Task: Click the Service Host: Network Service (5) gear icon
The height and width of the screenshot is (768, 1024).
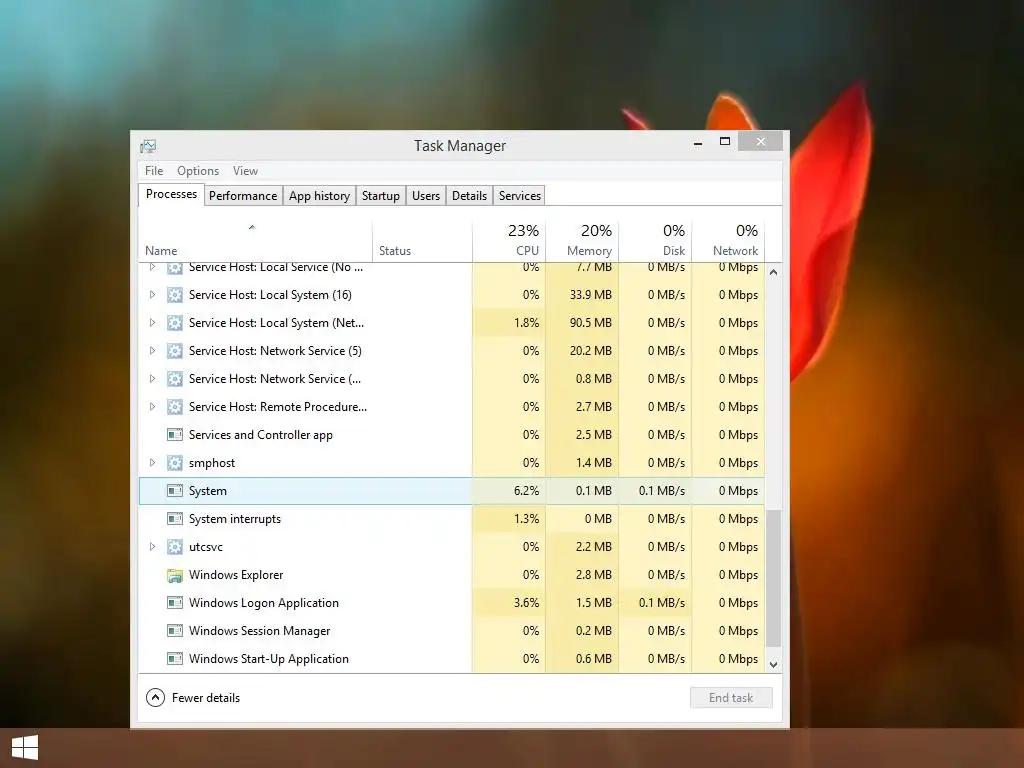Action: coord(174,351)
